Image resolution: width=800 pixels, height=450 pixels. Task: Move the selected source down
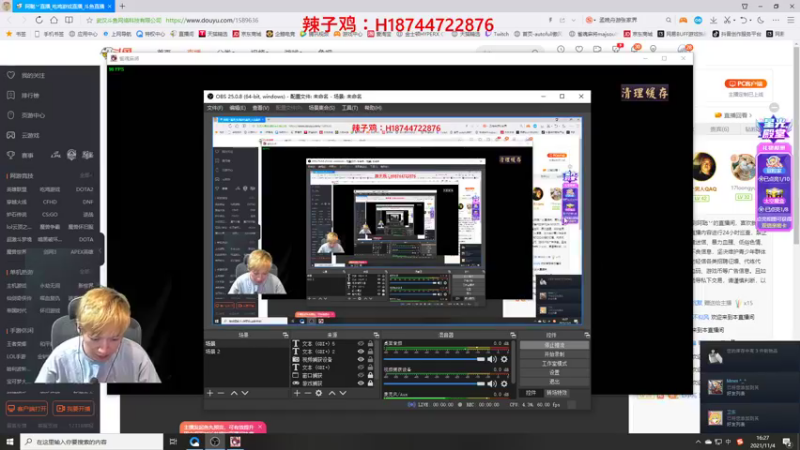pos(343,393)
